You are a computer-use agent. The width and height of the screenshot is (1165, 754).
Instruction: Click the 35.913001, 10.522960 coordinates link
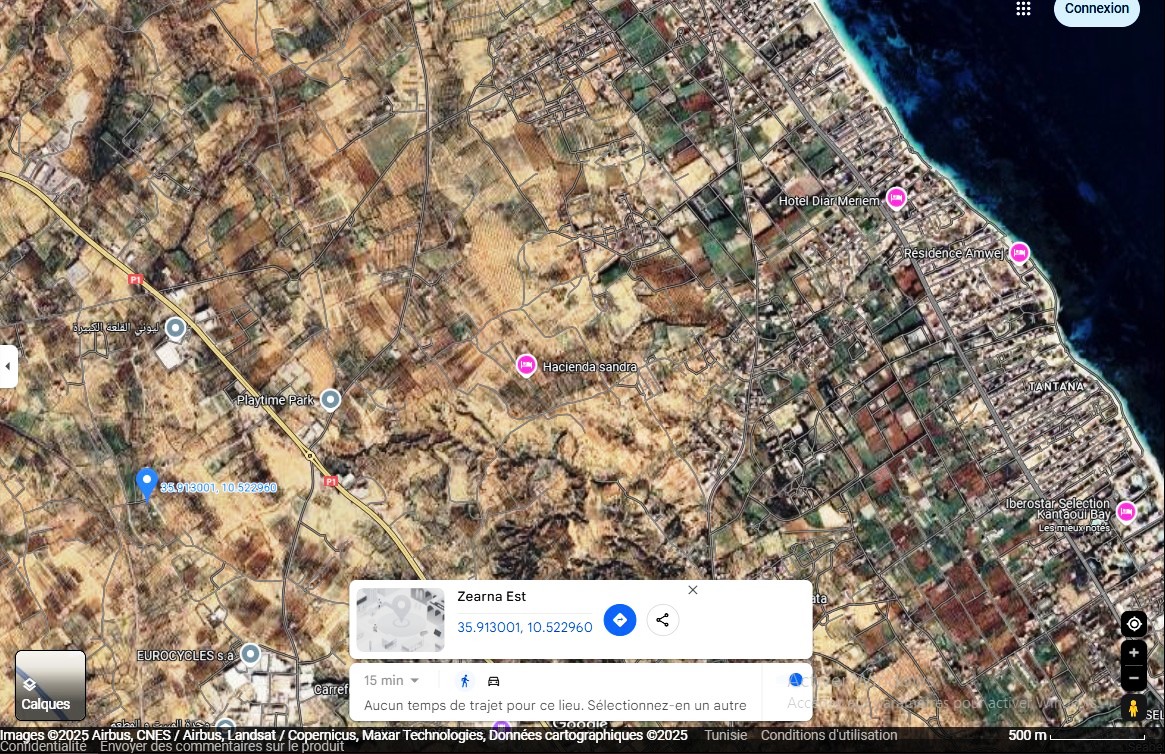(x=524, y=627)
